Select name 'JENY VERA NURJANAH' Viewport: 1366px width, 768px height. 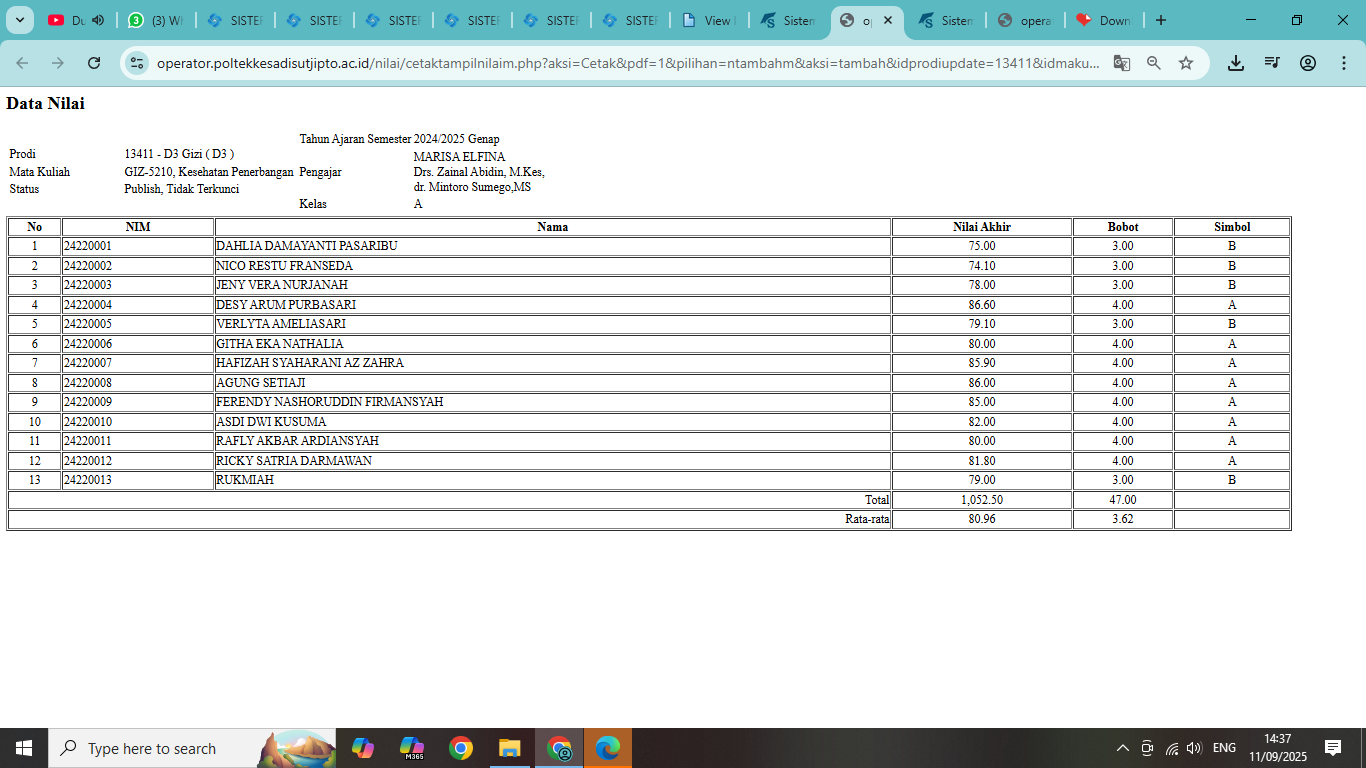(x=282, y=285)
